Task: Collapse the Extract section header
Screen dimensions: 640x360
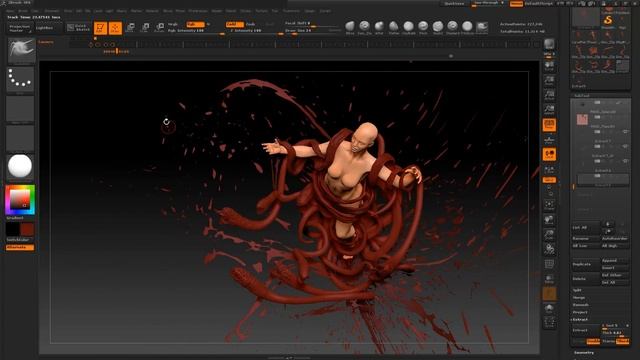Action: [580, 320]
